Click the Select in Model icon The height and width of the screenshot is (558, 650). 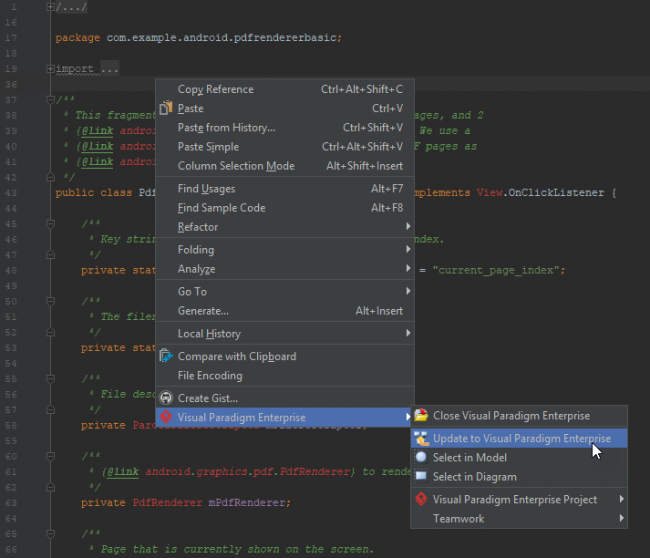422,457
